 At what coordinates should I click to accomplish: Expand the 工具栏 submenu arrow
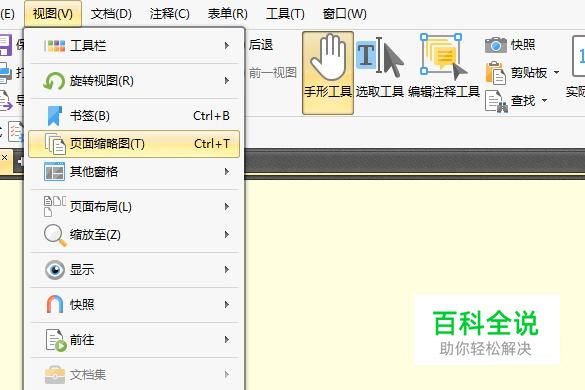(x=227, y=46)
